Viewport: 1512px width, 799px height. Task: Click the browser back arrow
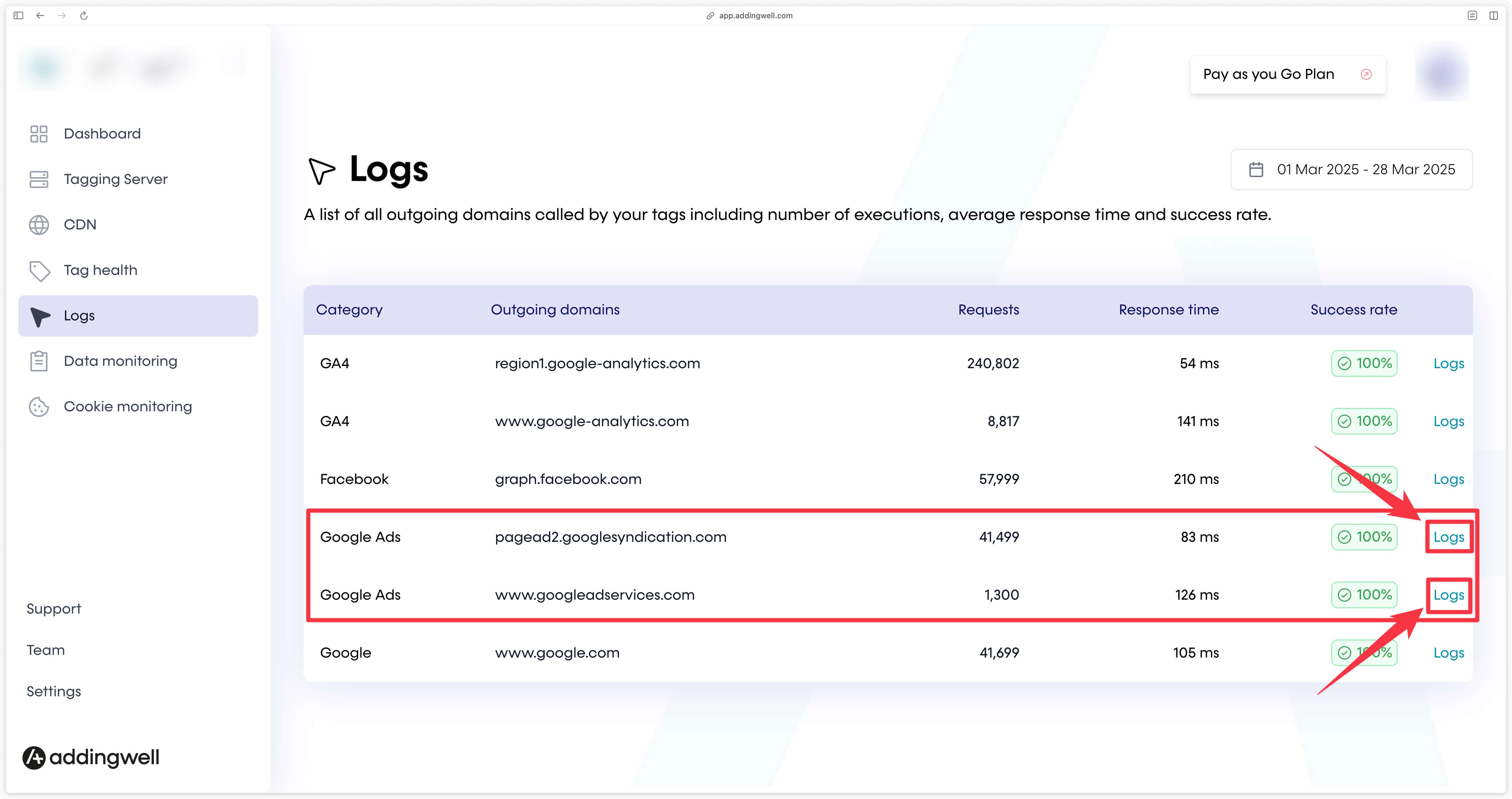pos(40,16)
